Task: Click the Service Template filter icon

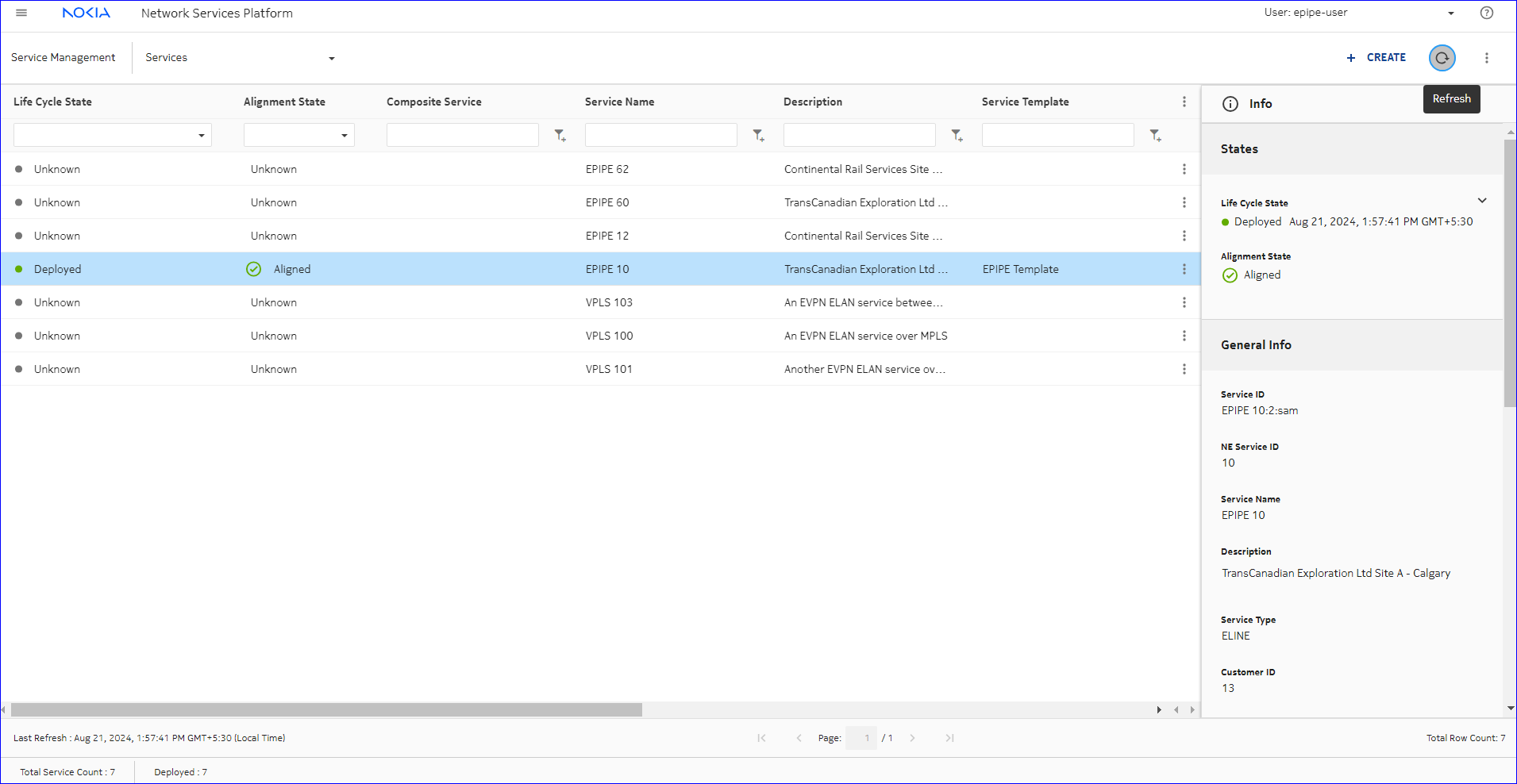Action: tap(1155, 136)
